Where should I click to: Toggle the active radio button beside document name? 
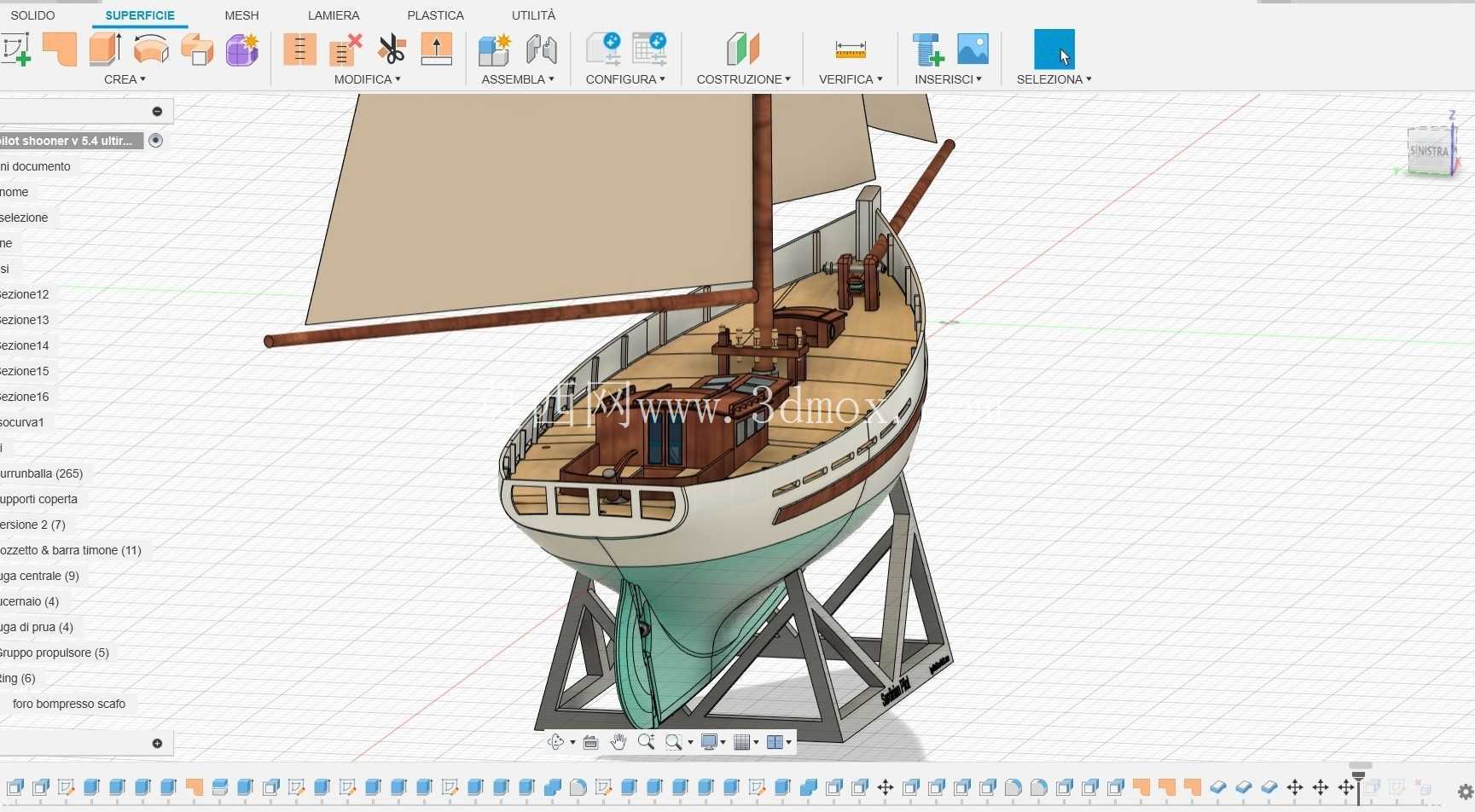pyautogui.click(x=155, y=141)
